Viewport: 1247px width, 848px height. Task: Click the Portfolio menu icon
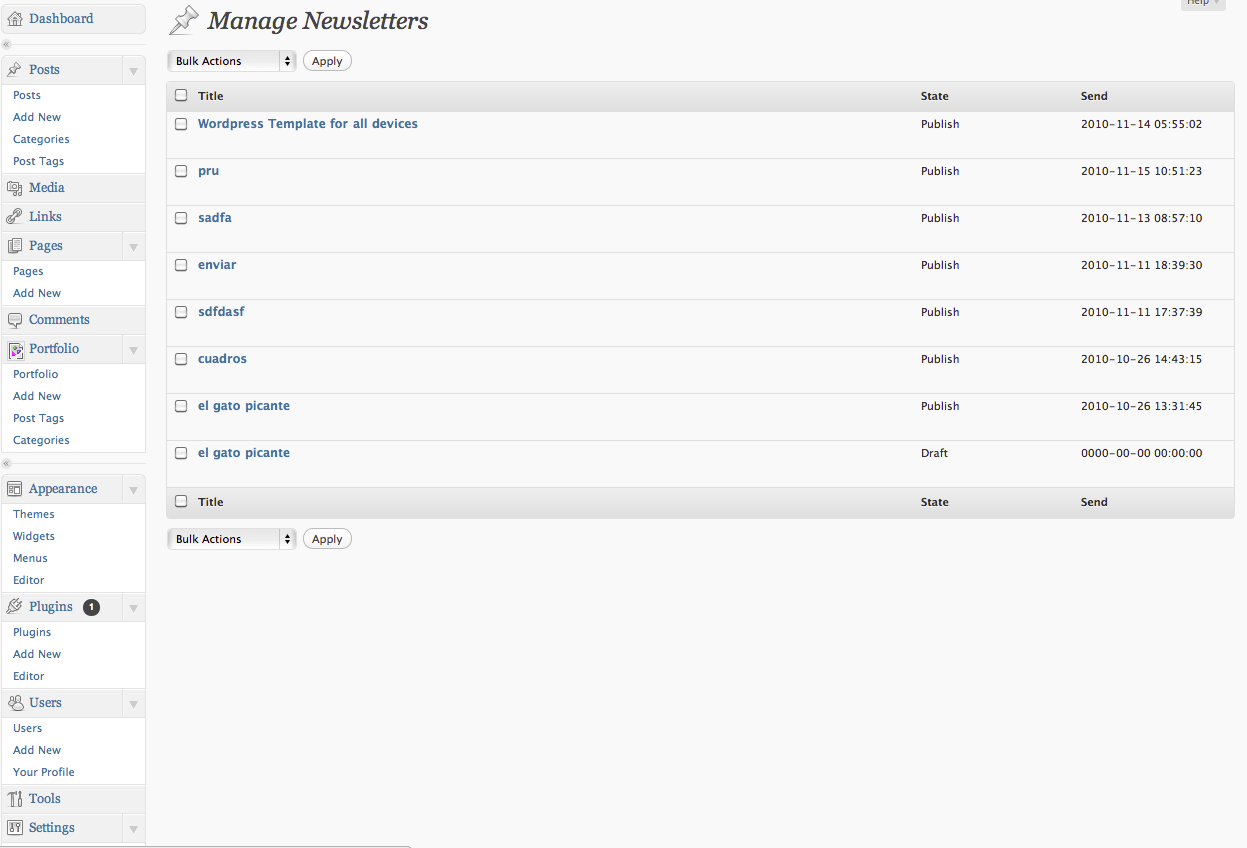coord(15,349)
